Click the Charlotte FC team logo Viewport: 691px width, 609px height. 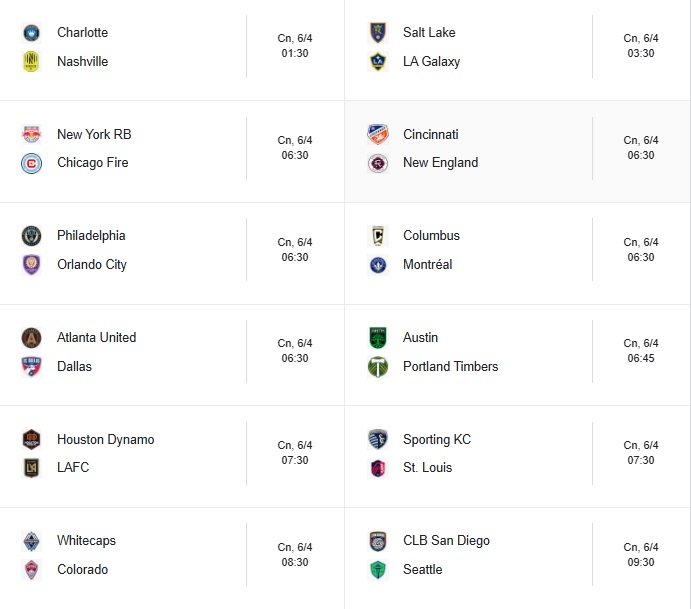coord(31,33)
